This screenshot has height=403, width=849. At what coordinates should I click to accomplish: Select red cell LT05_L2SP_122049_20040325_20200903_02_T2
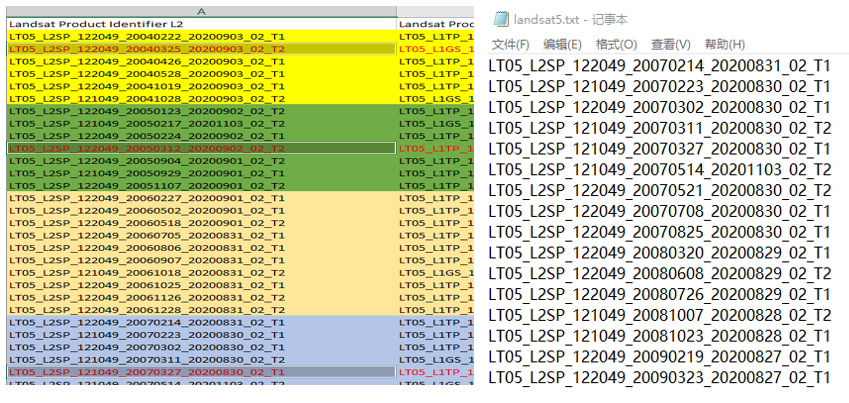[x=201, y=49]
